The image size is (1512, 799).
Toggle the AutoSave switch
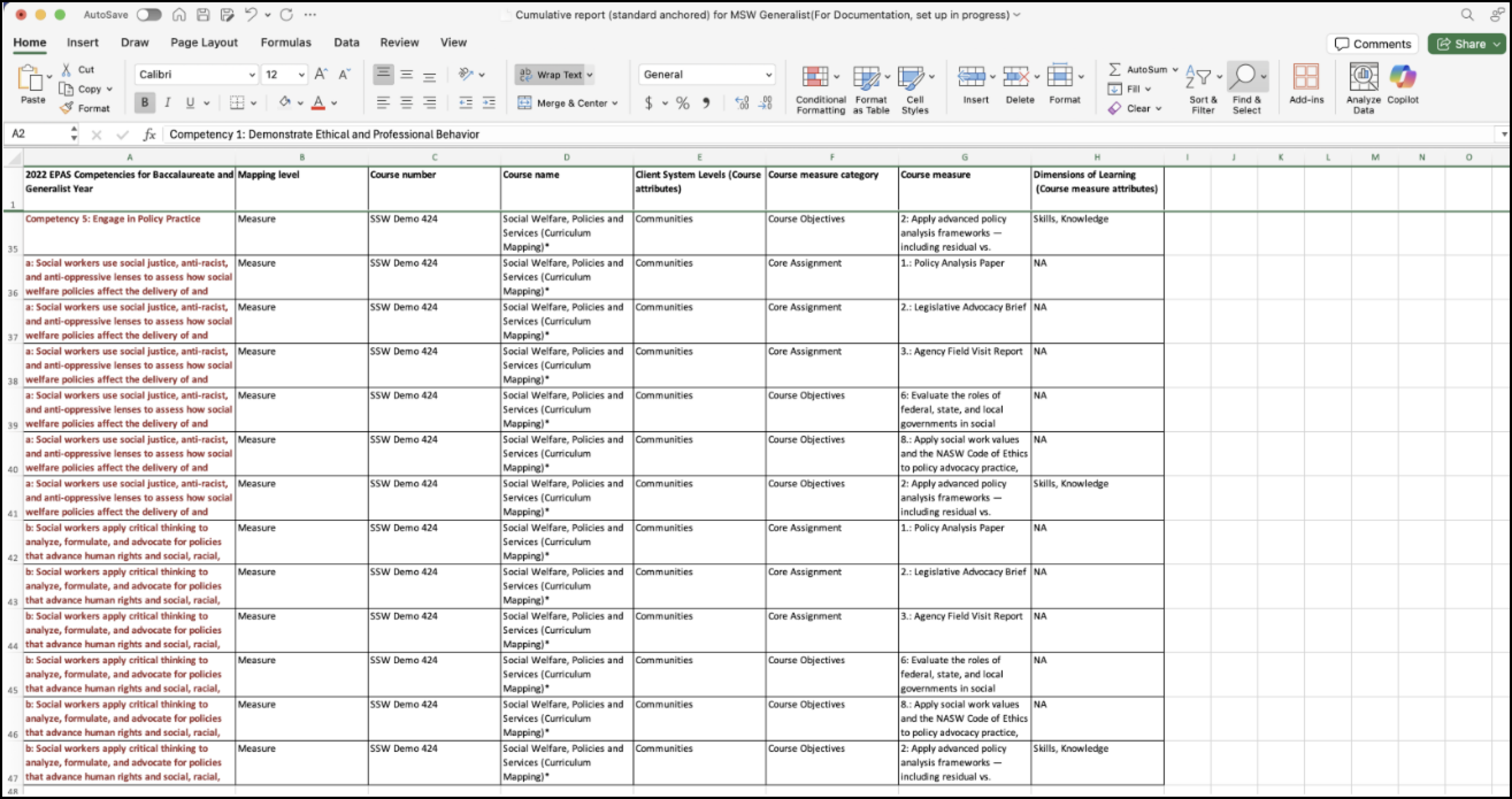click(149, 15)
